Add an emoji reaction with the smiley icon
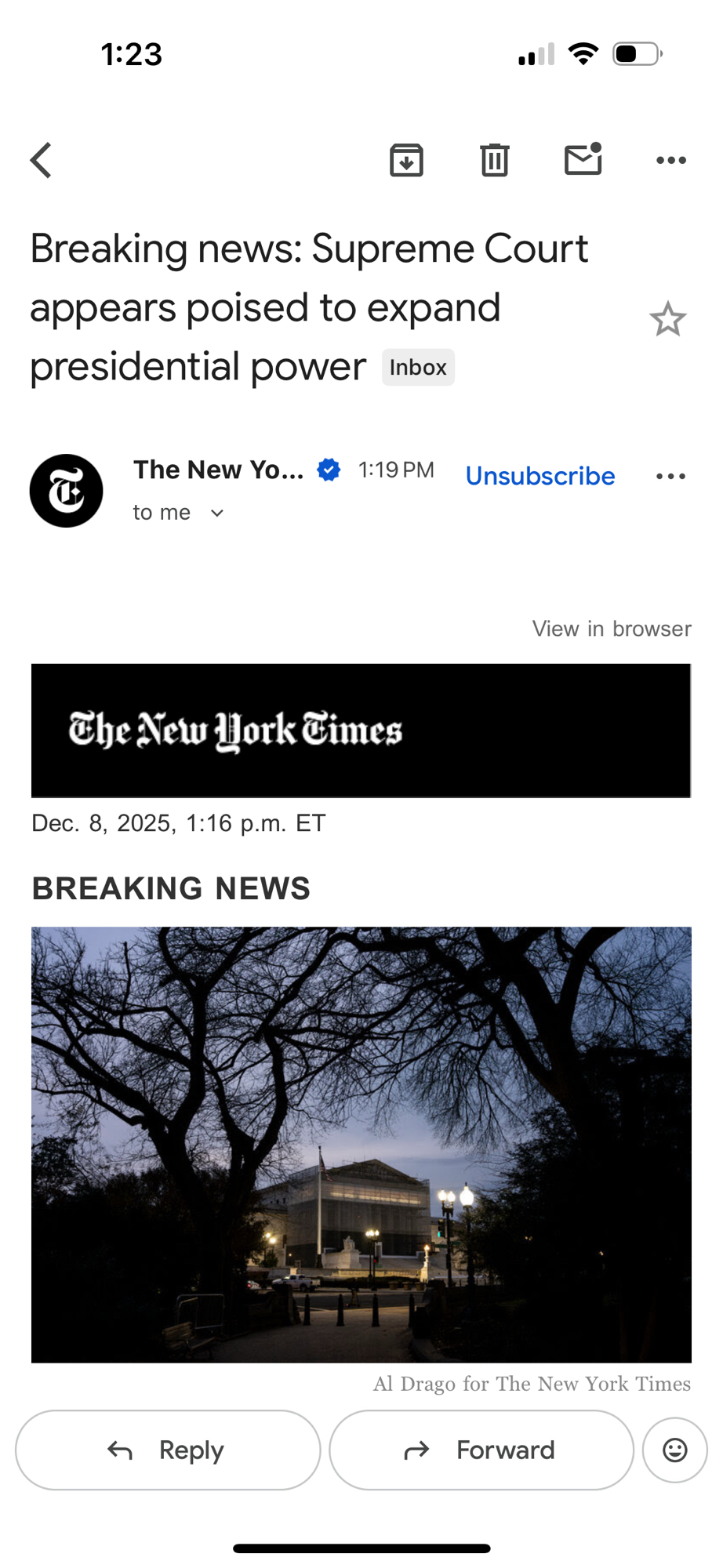The width and height of the screenshot is (723, 1568). [675, 1450]
